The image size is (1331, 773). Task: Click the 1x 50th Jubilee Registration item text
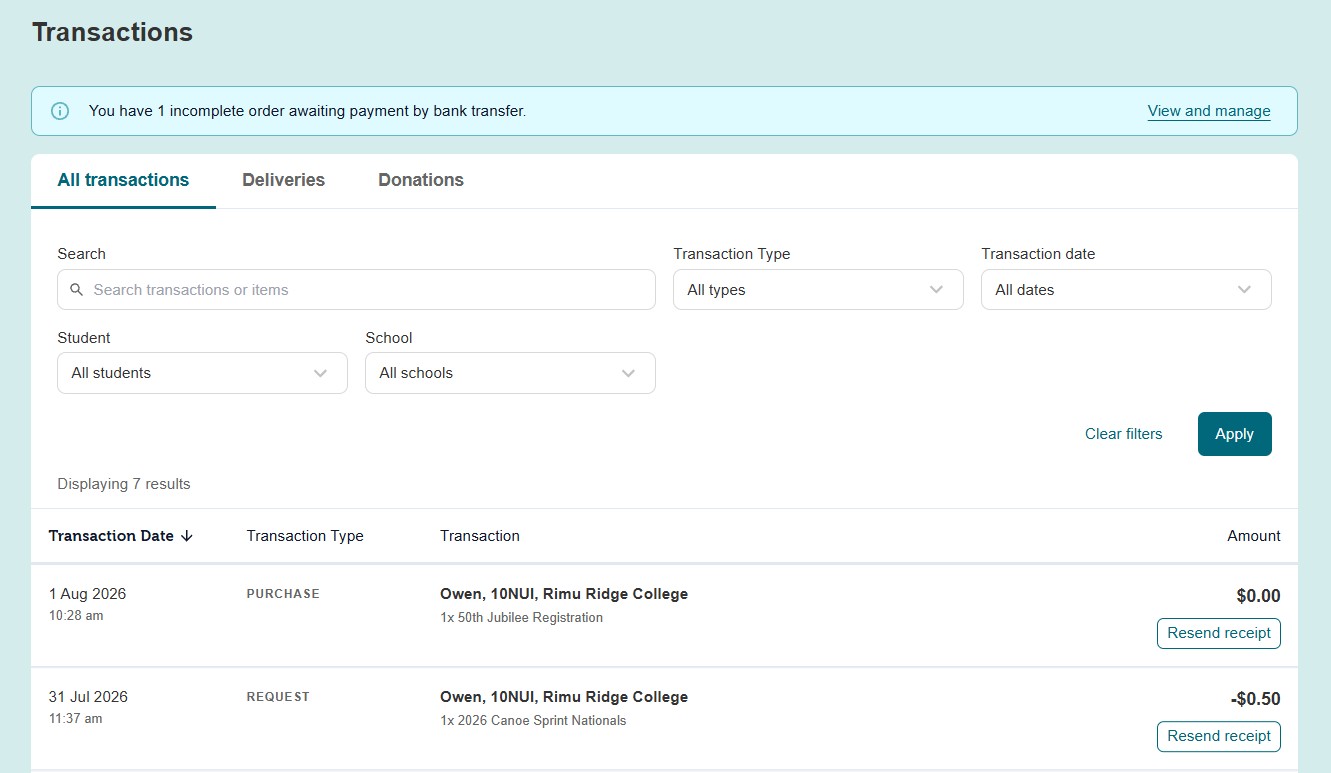coord(521,618)
